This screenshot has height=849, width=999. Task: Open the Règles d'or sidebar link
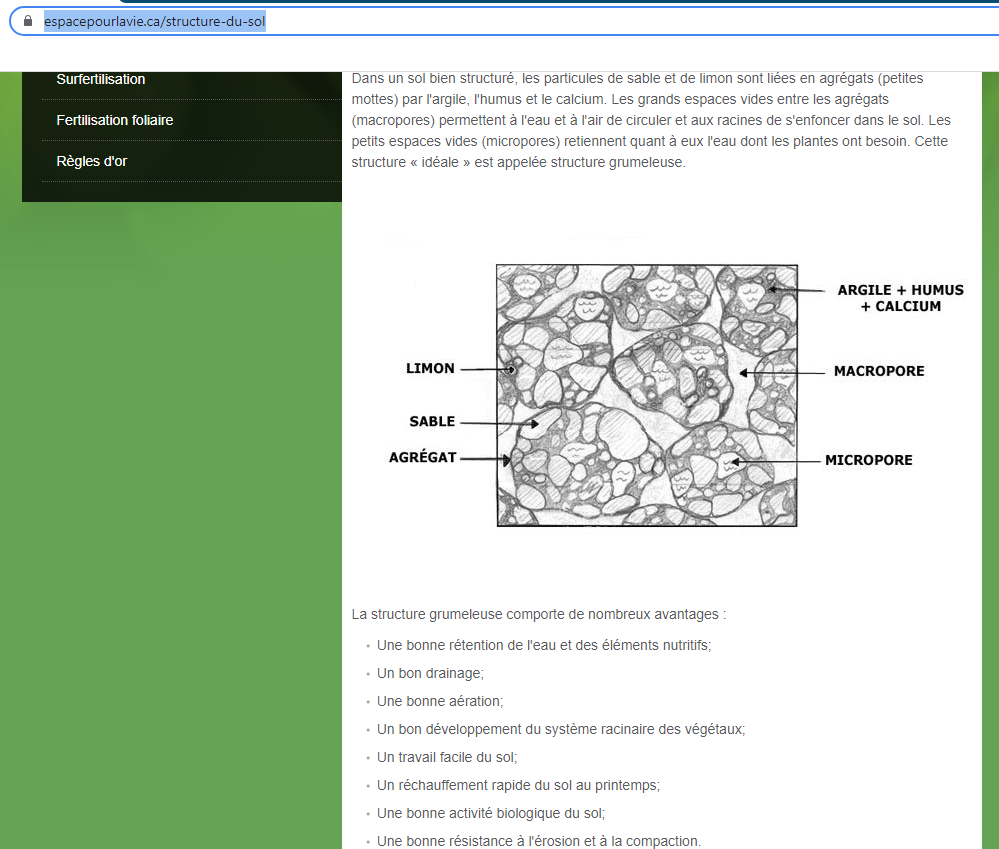(x=92, y=161)
